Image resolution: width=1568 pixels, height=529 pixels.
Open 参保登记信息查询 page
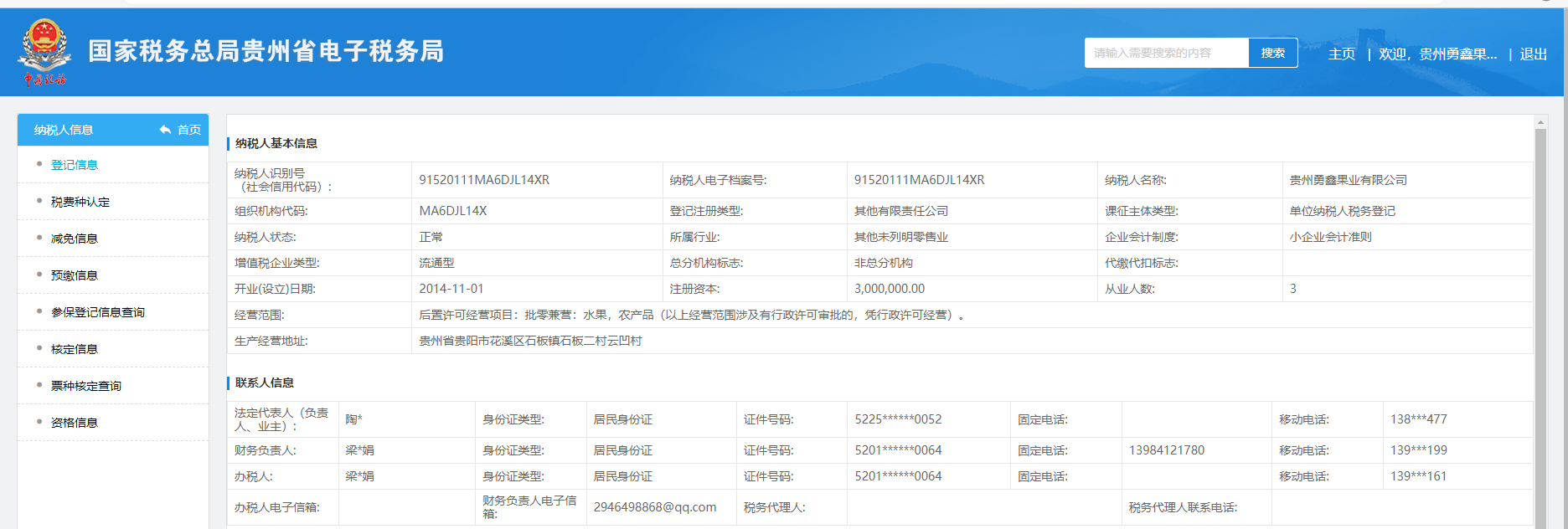[98, 312]
